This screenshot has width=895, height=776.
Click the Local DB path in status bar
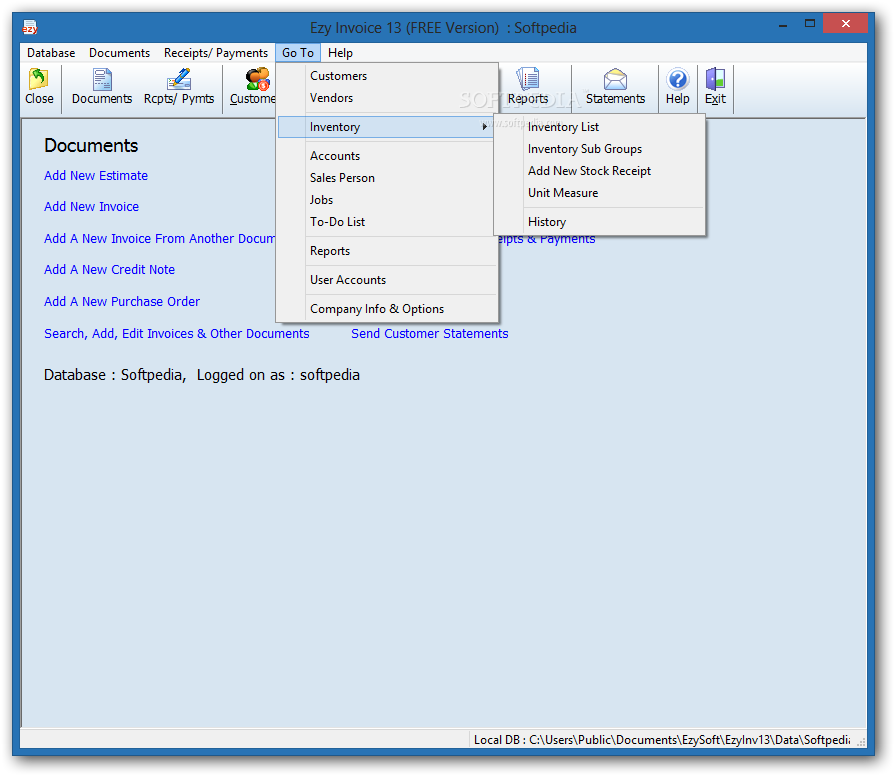tap(662, 739)
